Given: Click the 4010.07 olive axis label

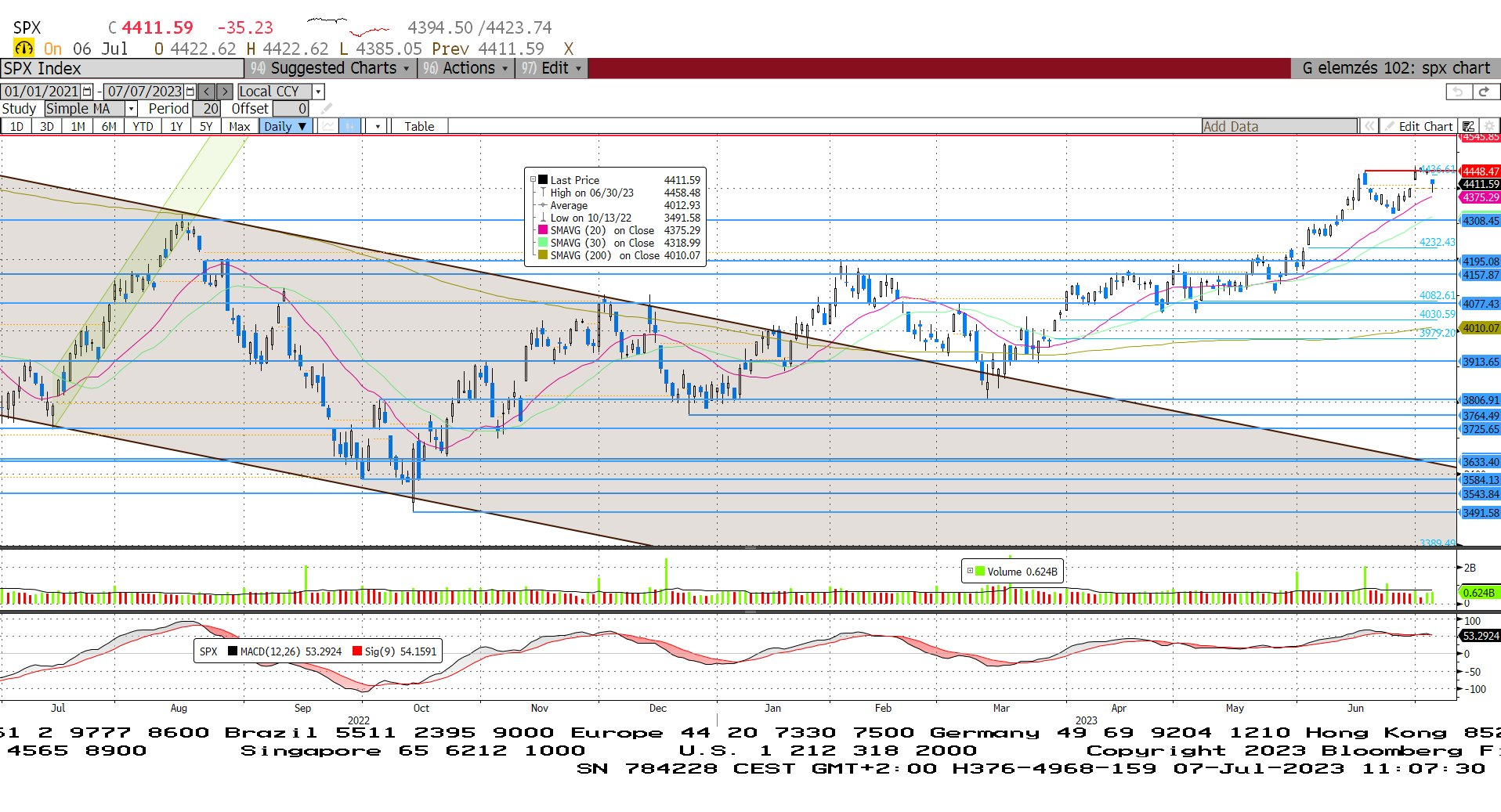Looking at the screenshot, I should pyautogui.click(x=1481, y=328).
